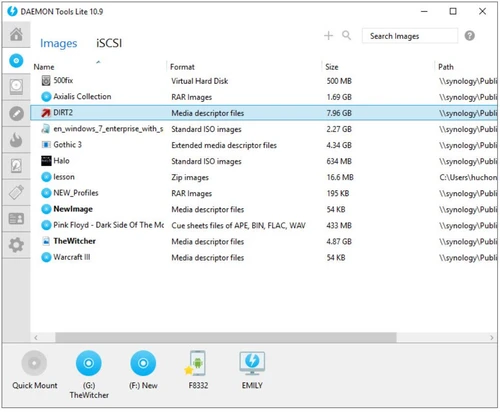Click the Quick Mount disc icon

click(x=34, y=363)
